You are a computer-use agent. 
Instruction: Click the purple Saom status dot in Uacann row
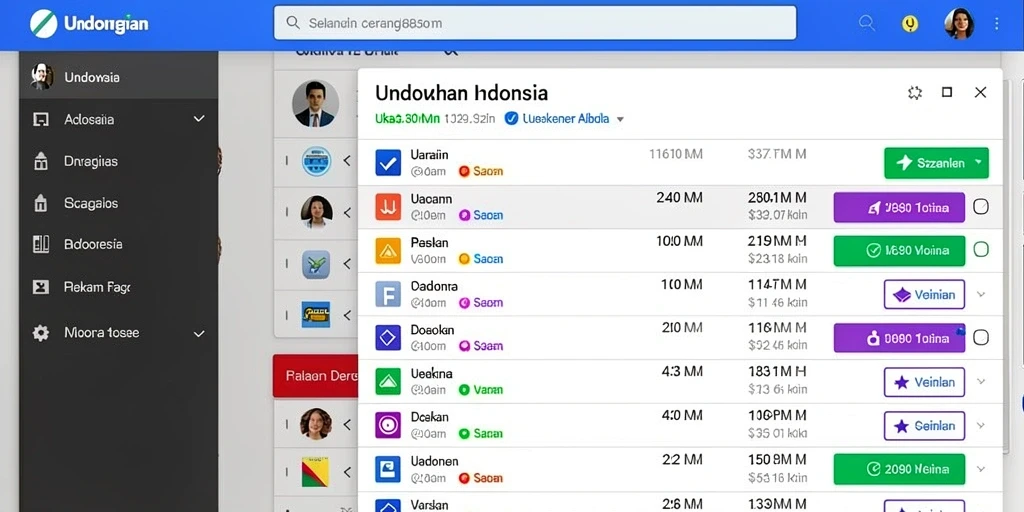tap(464, 215)
